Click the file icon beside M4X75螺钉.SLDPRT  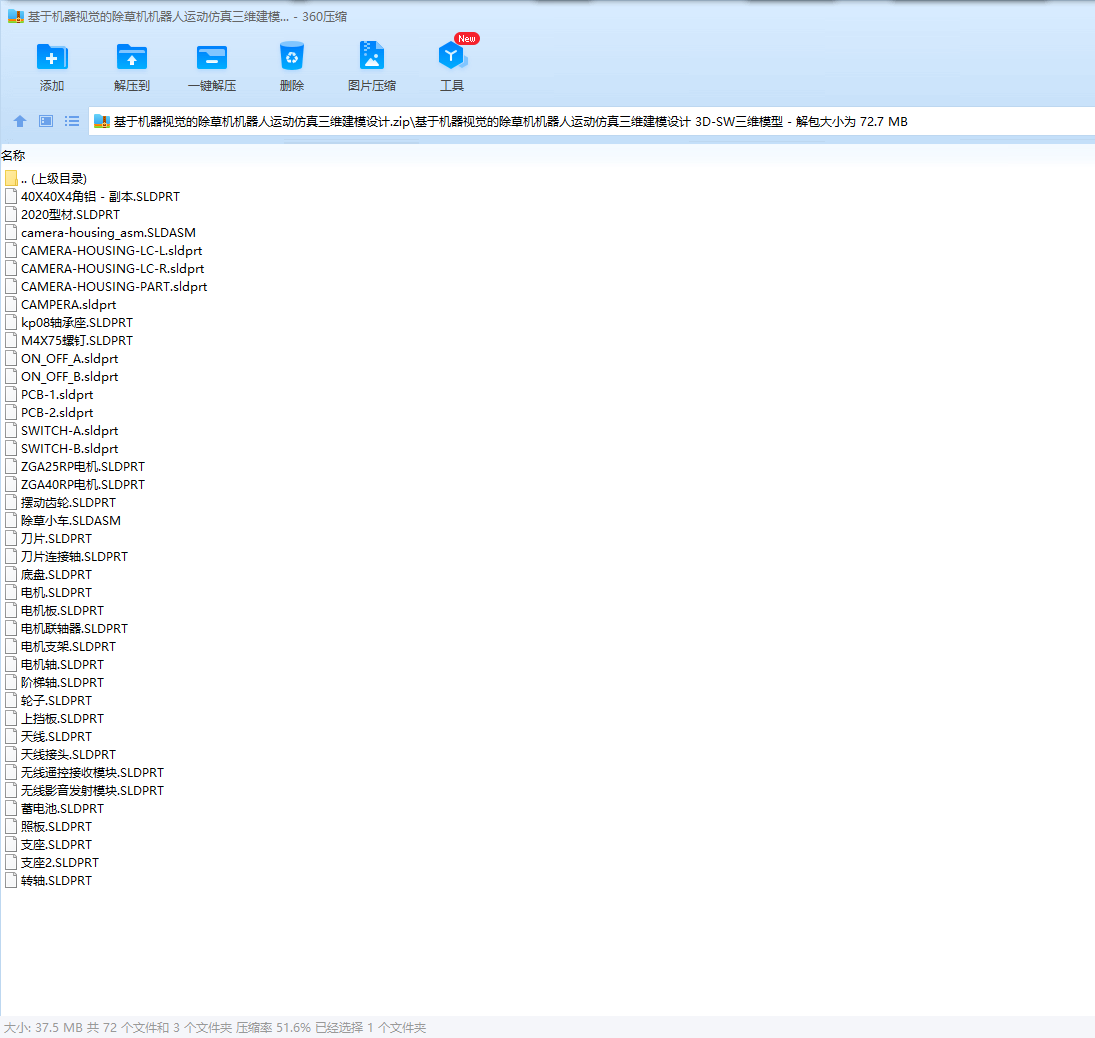click(10, 341)
